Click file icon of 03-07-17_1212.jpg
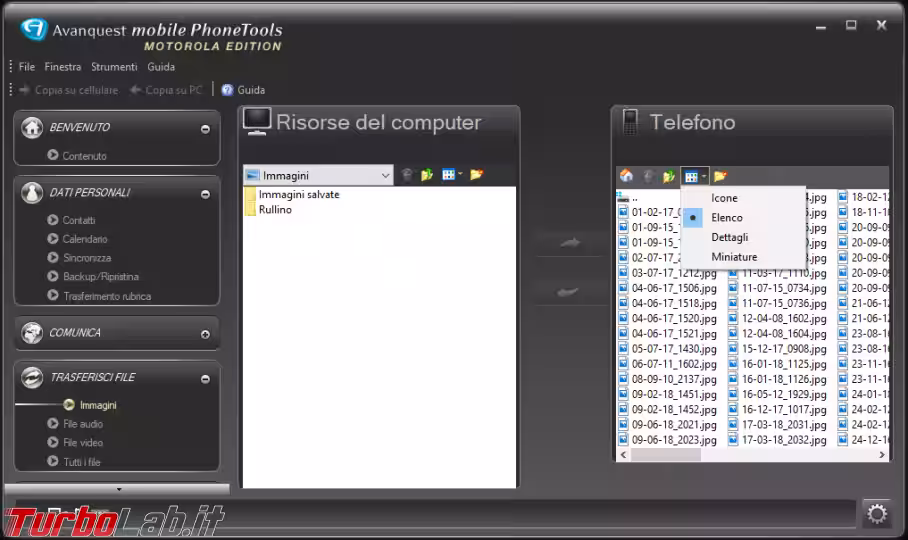The image size is (908, 540). tap(623, 273)
